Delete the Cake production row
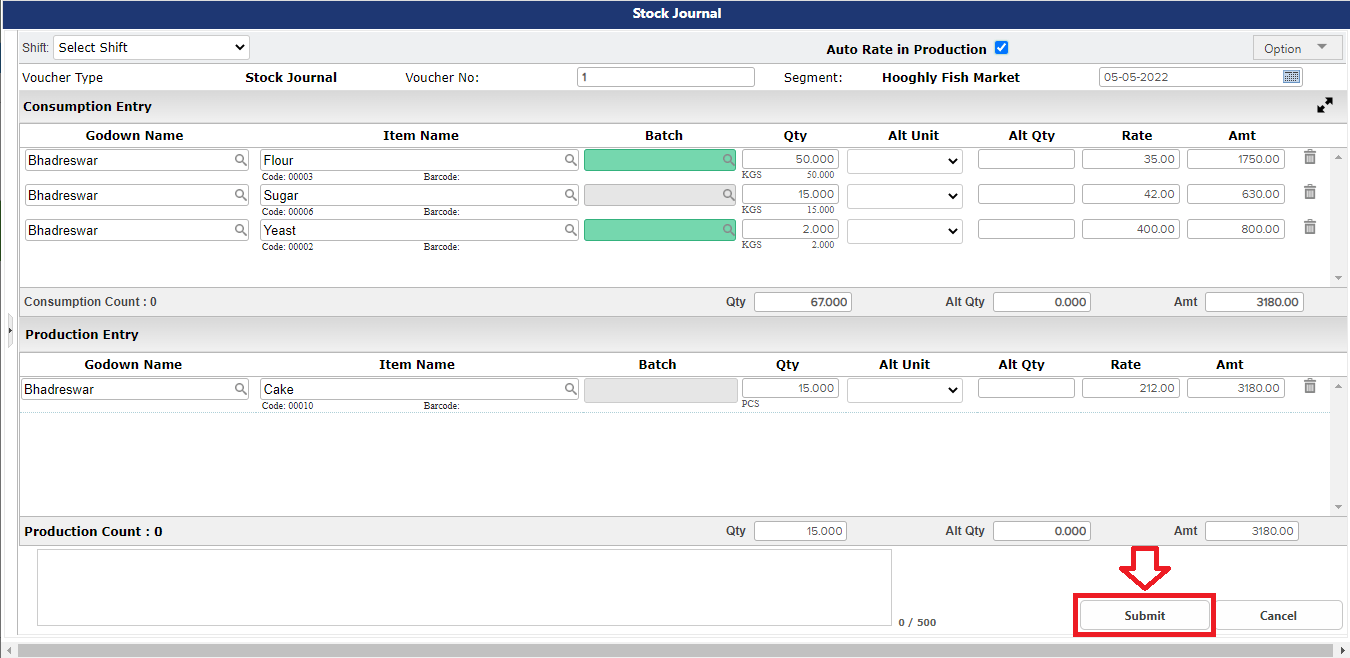The width and height of the screenshot is (1350, 658). pyautogui.click(x=1309, y=386)
